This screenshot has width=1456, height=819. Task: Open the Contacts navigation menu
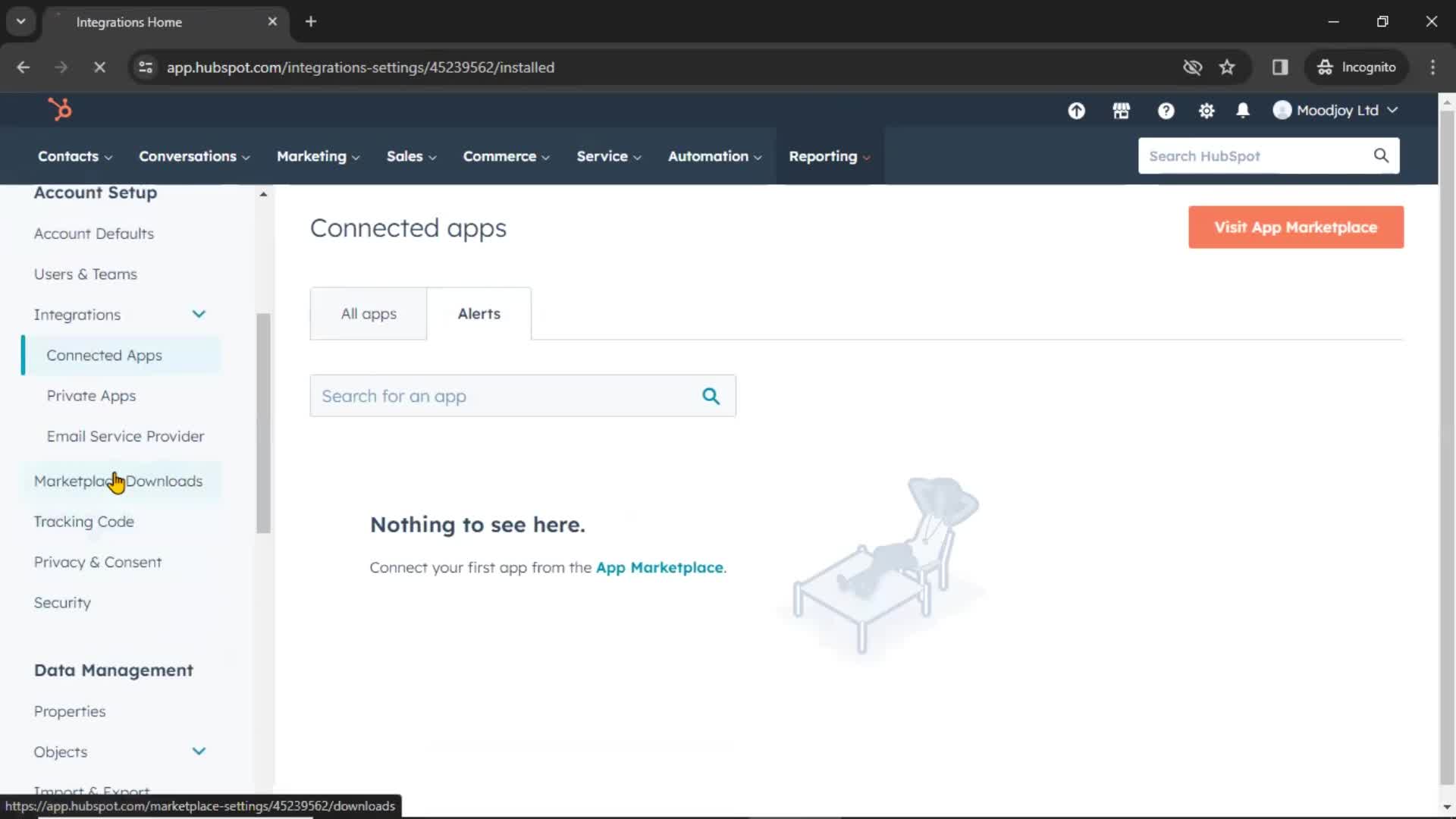pyautogui.click(x=74, y=156)
